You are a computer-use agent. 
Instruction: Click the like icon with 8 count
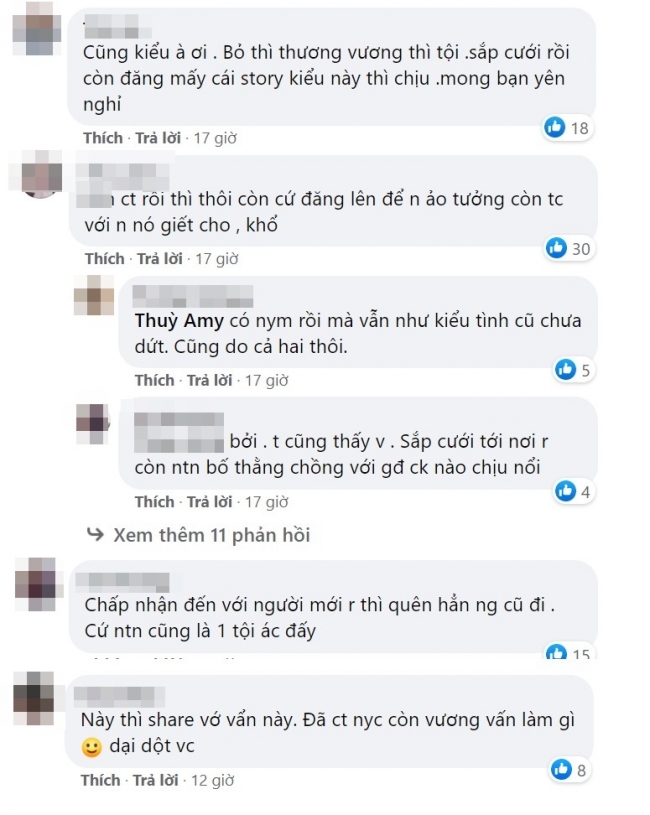[561, 769]
